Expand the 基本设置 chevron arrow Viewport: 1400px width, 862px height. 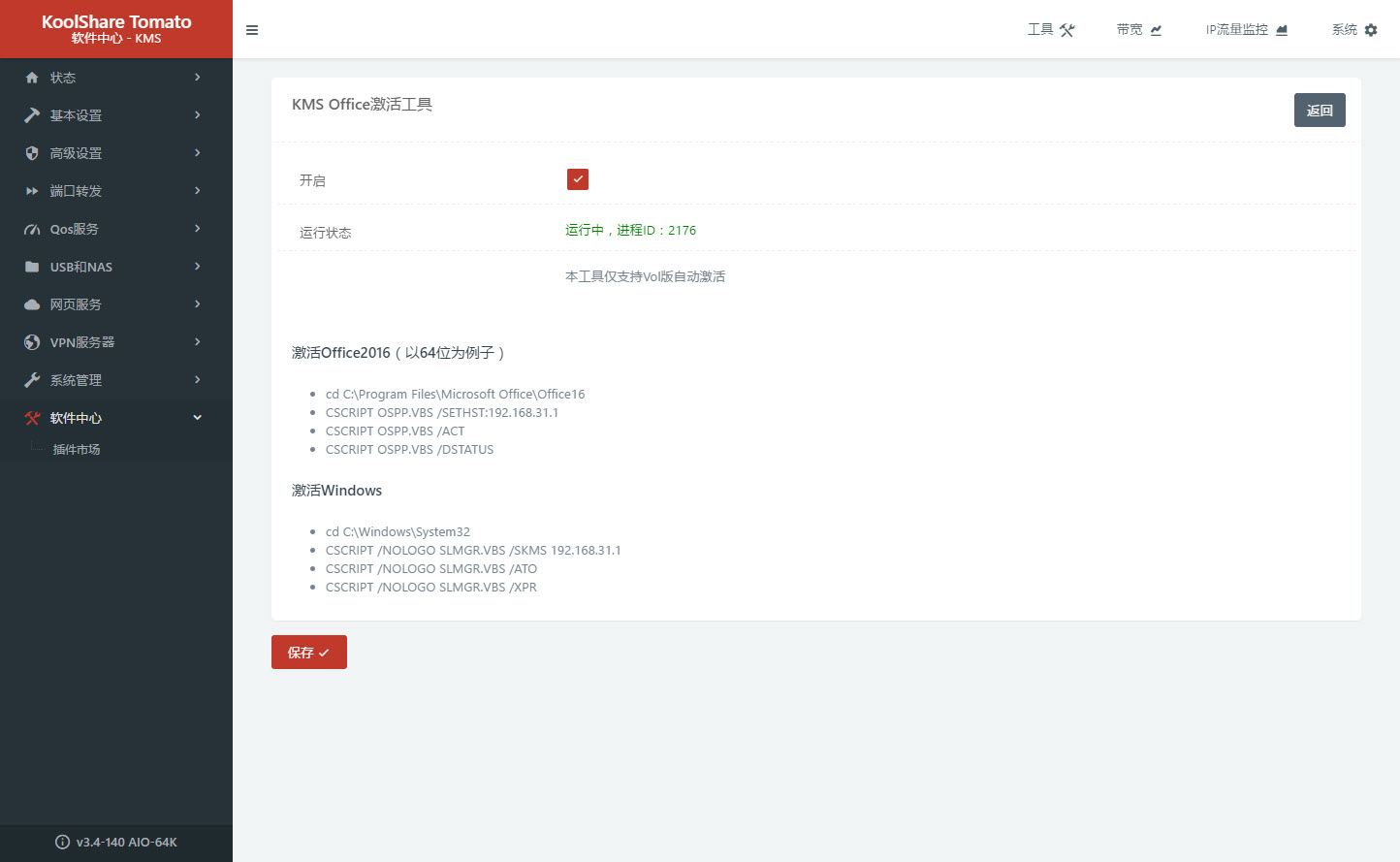tap(198, 115)
